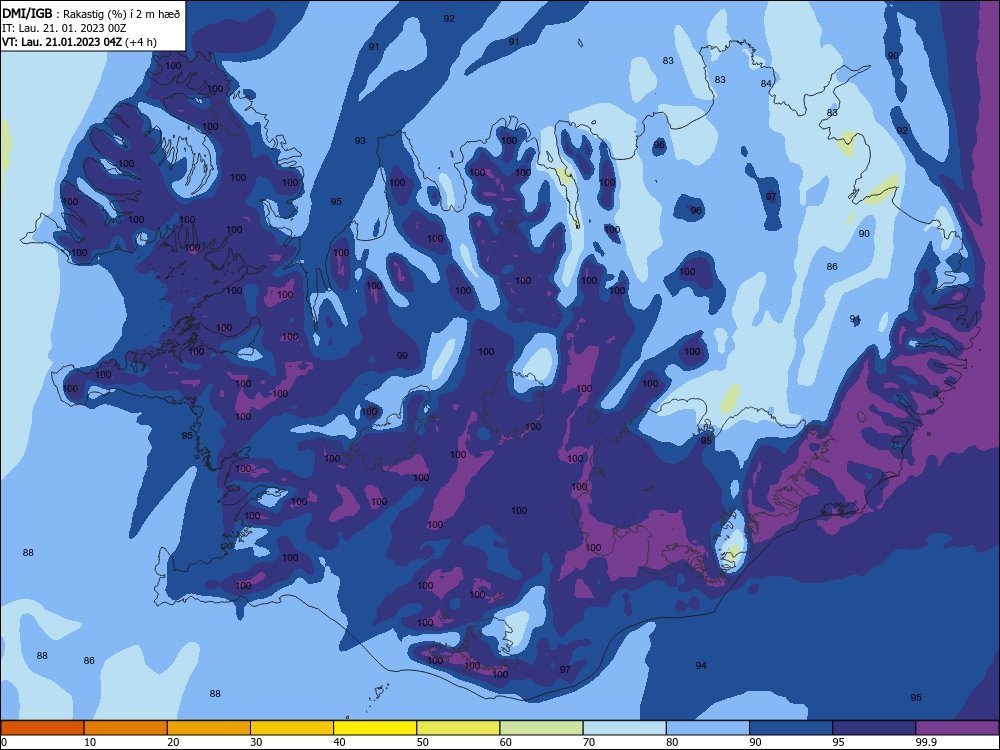The image size is (1000, 750).
Task: Select the legend tick label '50'
Action: coord(422,742)
